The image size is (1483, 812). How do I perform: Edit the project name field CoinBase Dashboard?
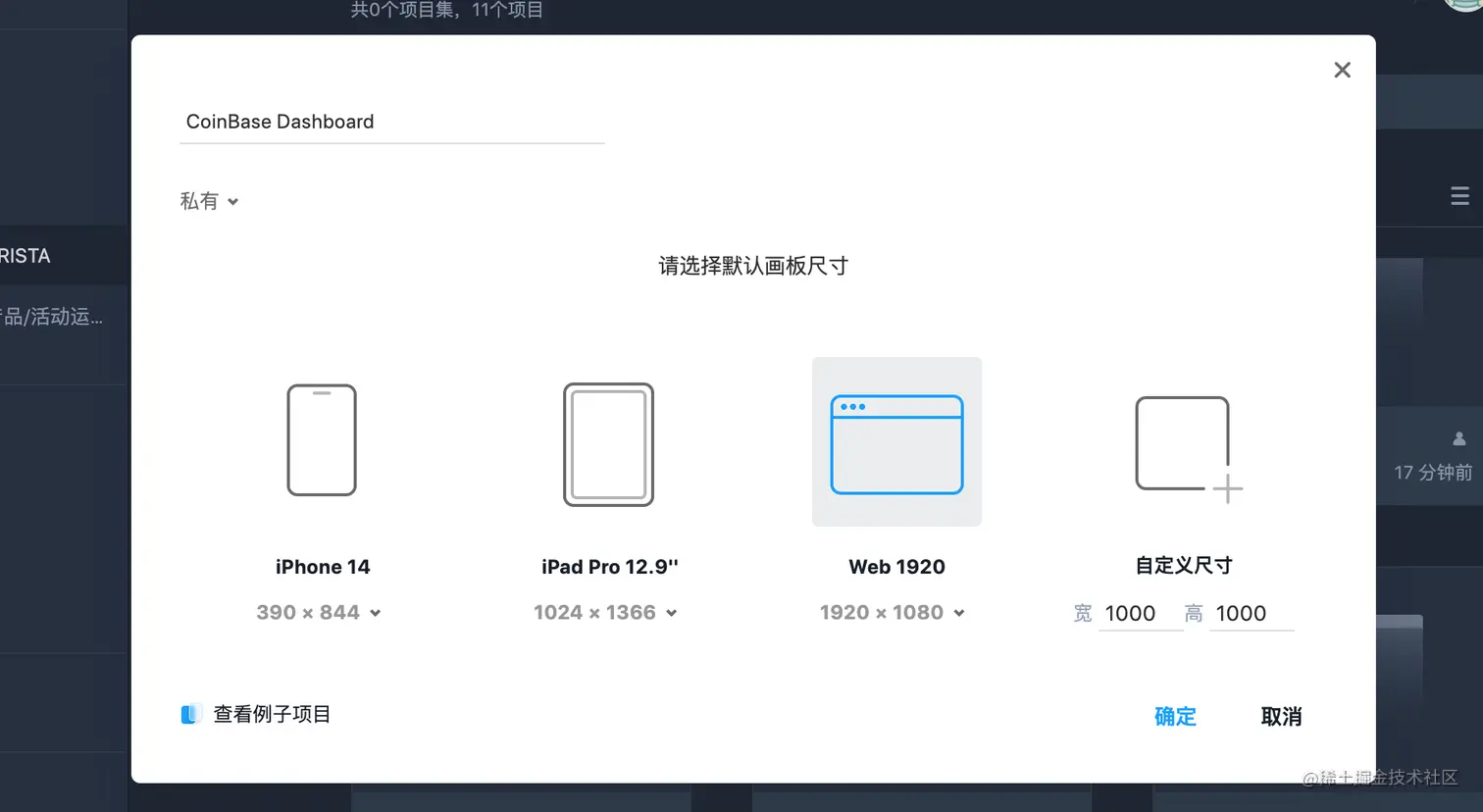391,122
